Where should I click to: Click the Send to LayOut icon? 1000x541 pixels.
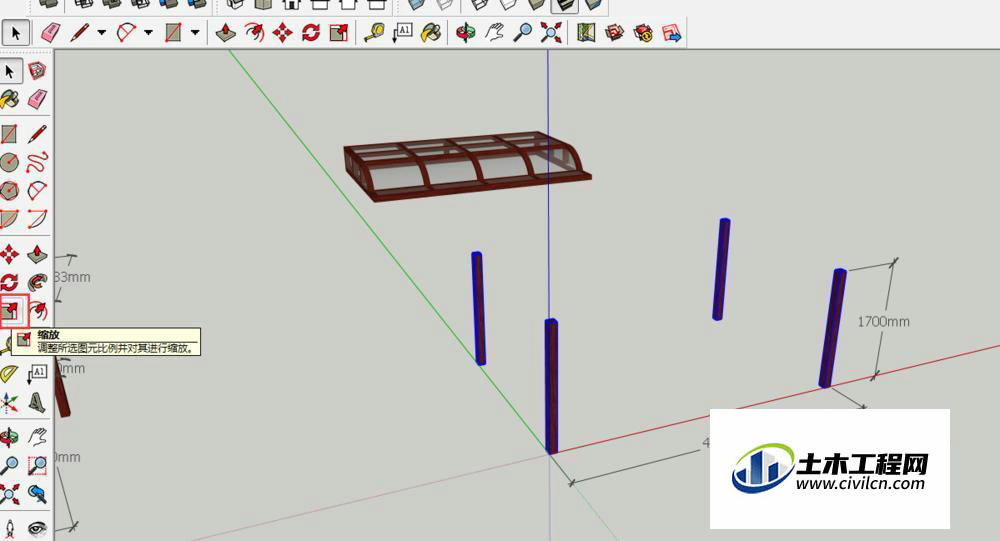pyautogui.click(x=672, y=33)
